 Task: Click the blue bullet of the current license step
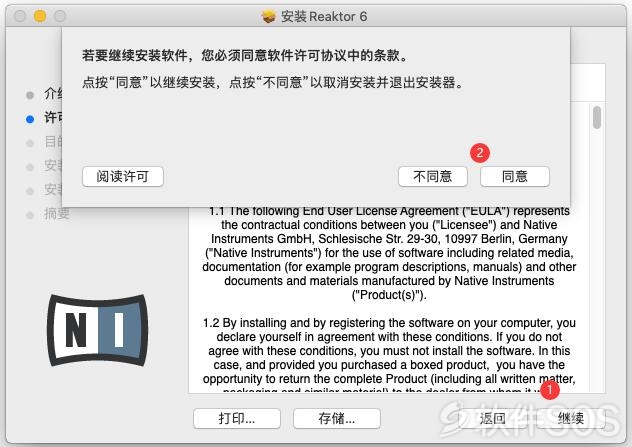point(30,119)
